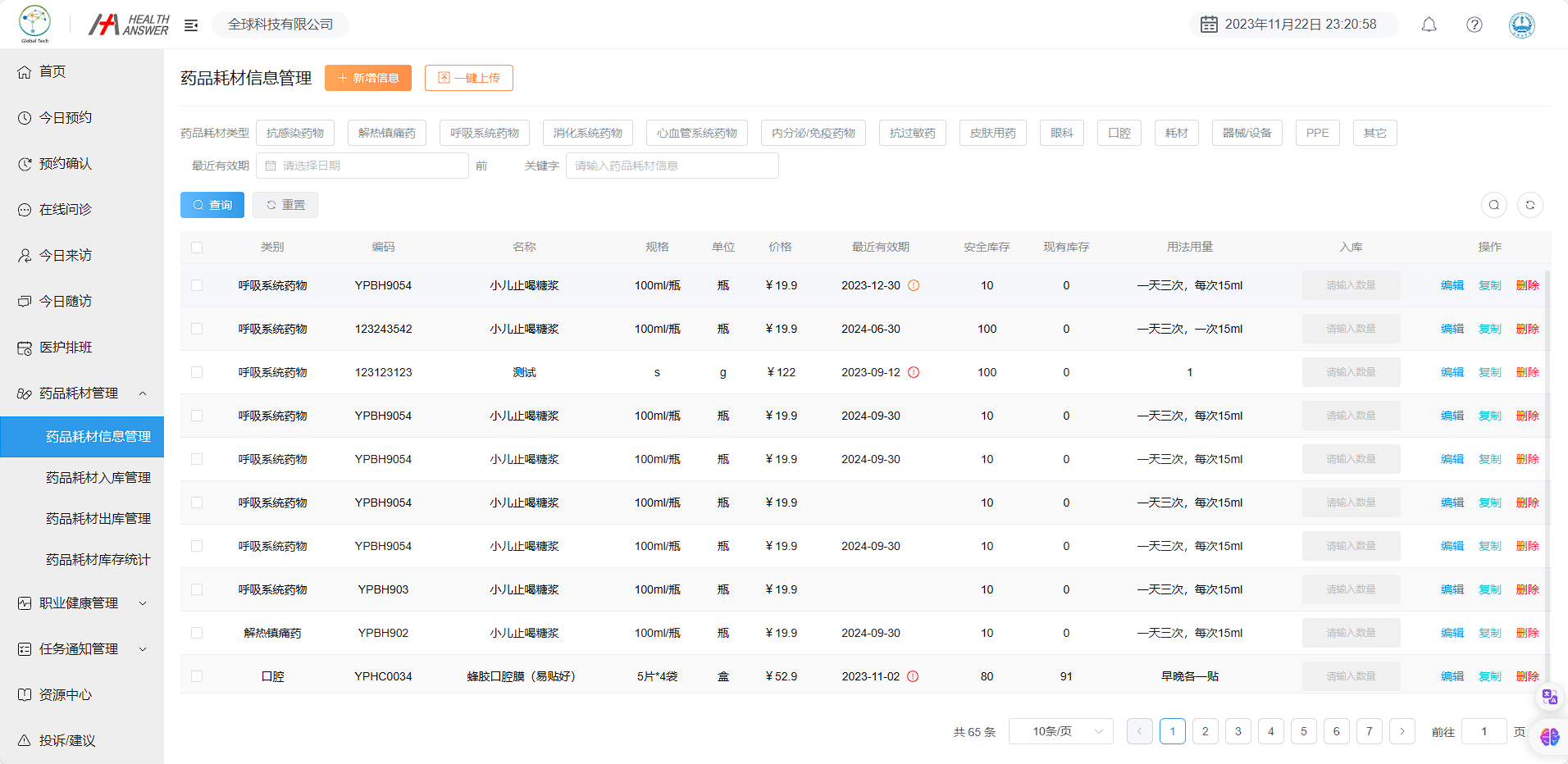Click quantity input for 蜂胶口腔膜 row
1568x764 pixels.
[x=1351, y=676]
